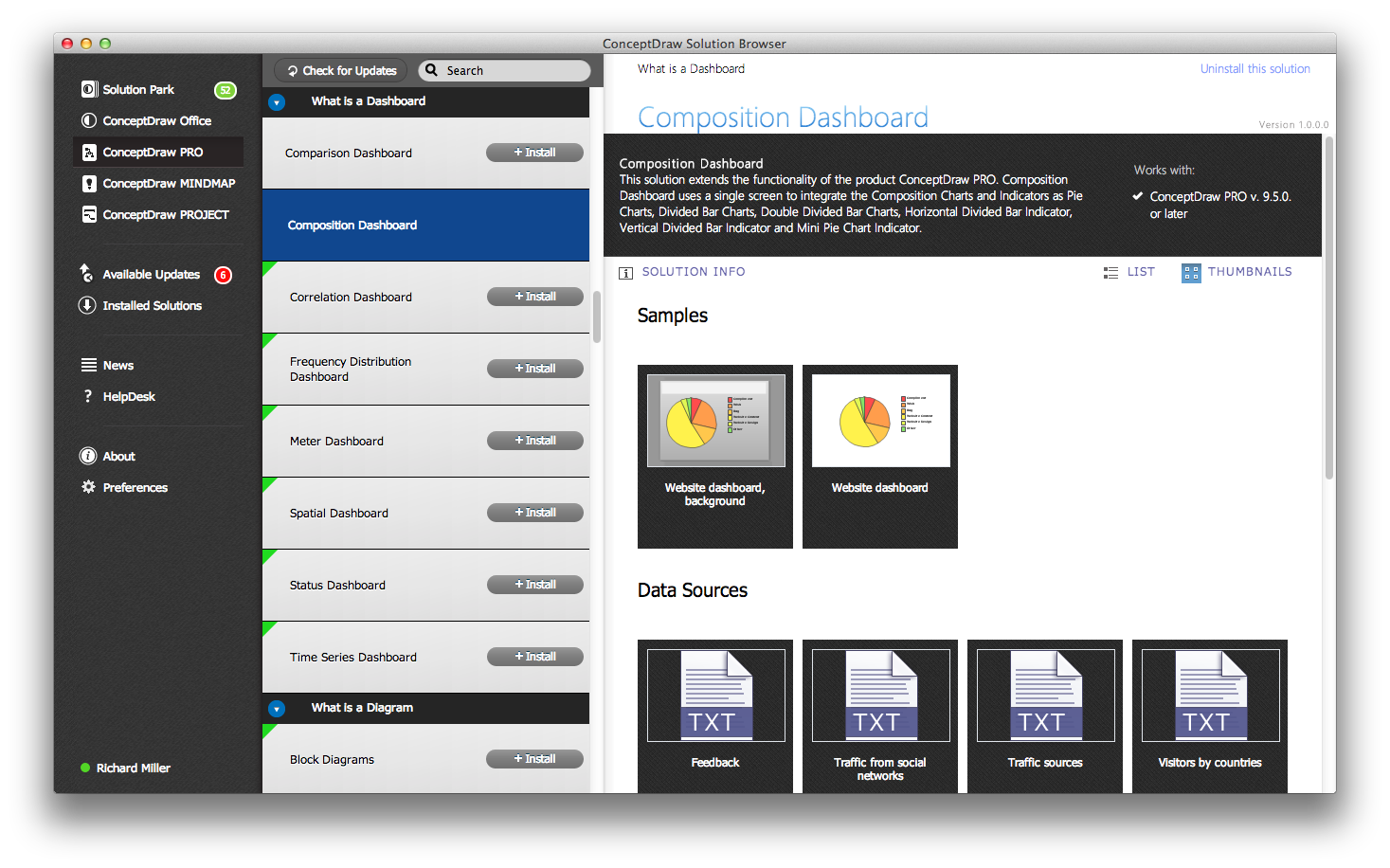Image resolution: width=1390 pixels, height=868 pixels.
Task: Click the List view icon
Action: pyautogui.click(x=1110, y=272)
